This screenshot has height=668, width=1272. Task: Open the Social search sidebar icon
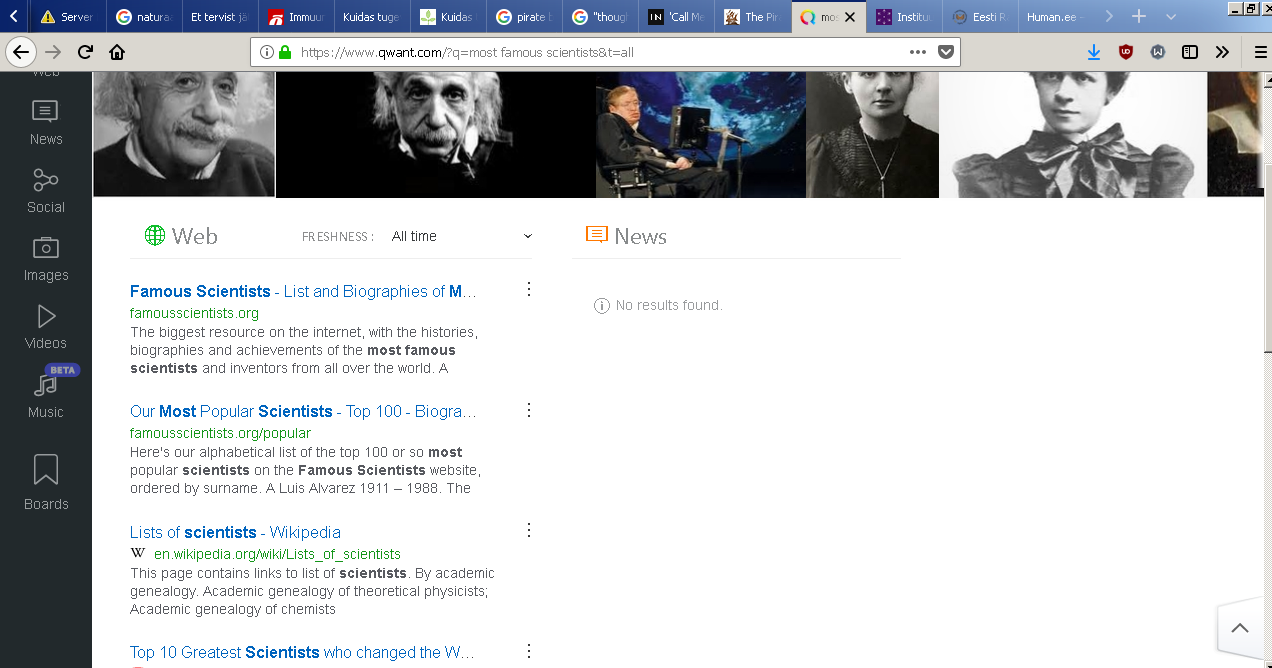click(46, 191)
